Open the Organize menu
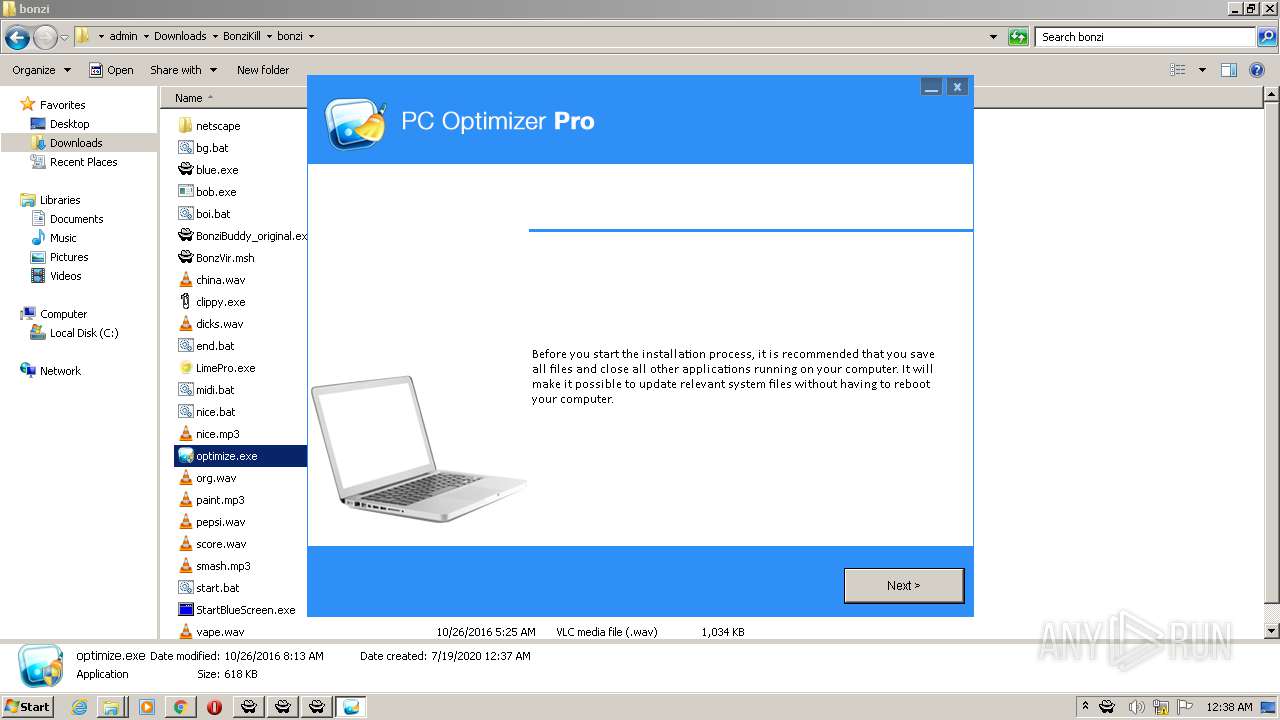The image size is (1280, 720). tap(41, 70)
